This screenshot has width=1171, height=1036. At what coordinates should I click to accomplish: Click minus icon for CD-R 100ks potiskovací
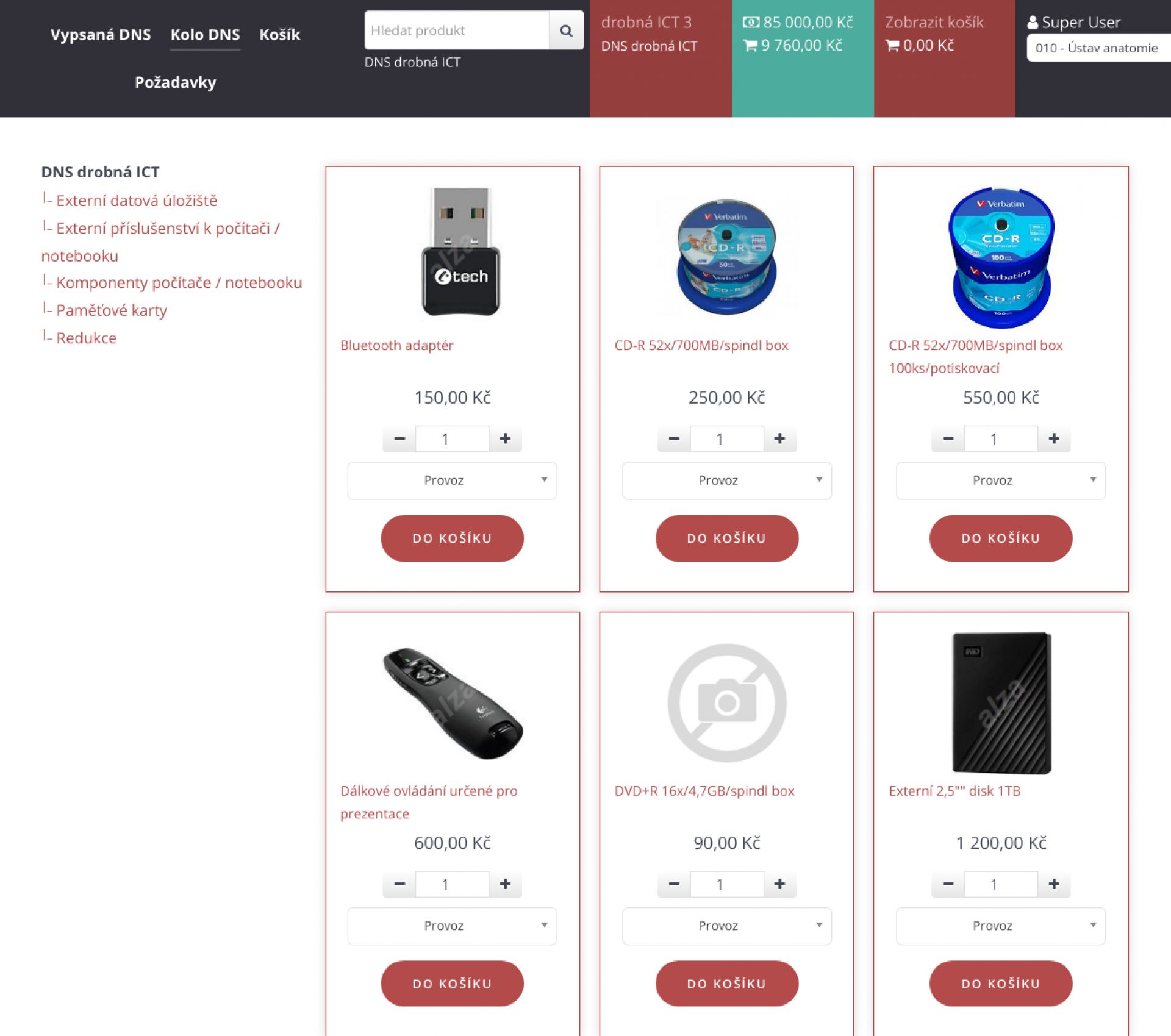[948, 438]
